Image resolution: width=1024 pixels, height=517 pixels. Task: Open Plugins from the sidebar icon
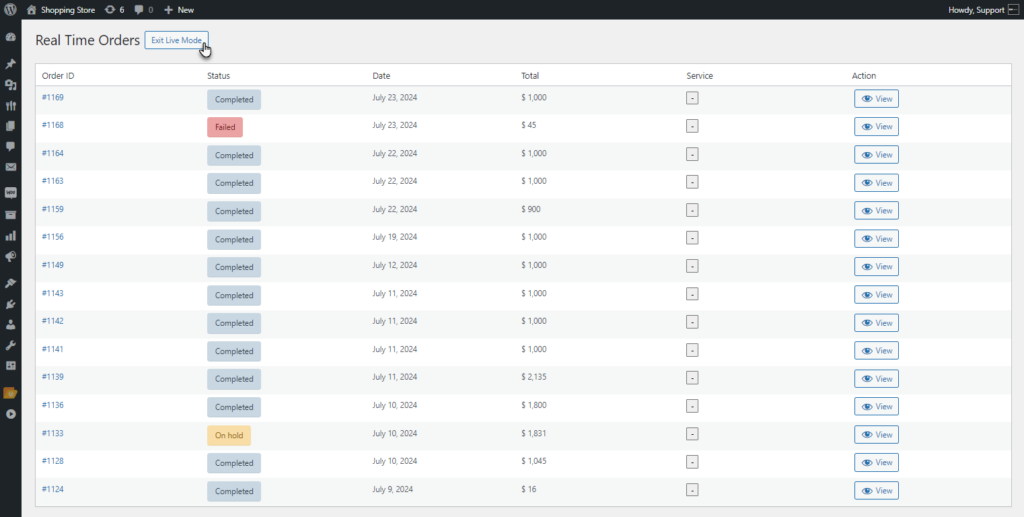pyautogui.click(x=10, y=304)
